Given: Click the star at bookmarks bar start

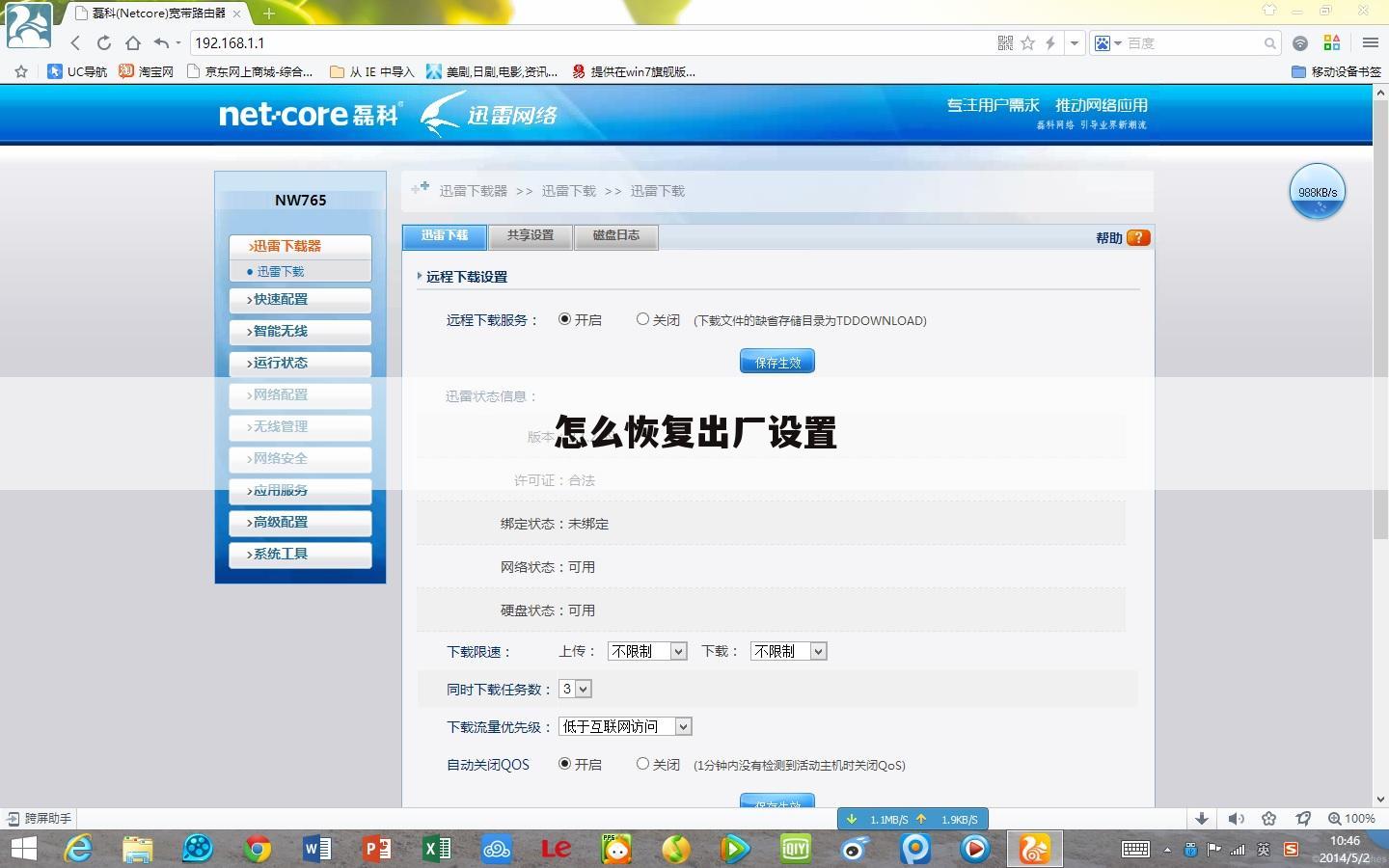Looking at the screenshot, I should click(x=21, y=71).
